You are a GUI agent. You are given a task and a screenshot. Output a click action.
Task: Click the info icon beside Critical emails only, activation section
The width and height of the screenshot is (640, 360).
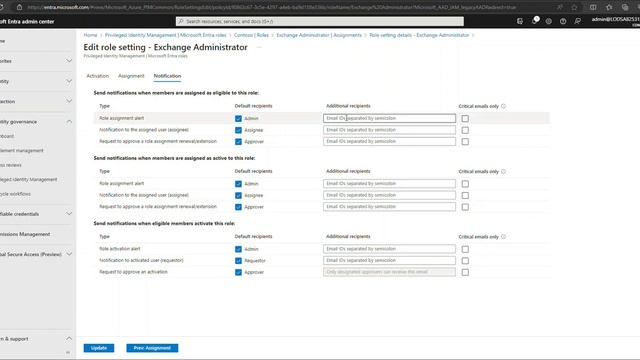(x=503, y=237)
